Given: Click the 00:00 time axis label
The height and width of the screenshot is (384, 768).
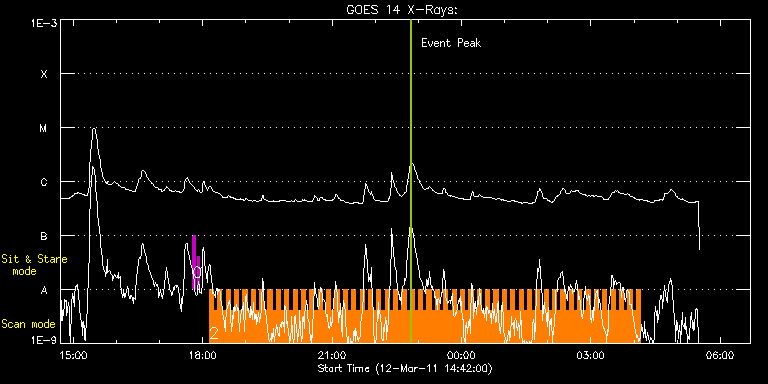Looking at the screenshot, I should [x=461, y=354].
